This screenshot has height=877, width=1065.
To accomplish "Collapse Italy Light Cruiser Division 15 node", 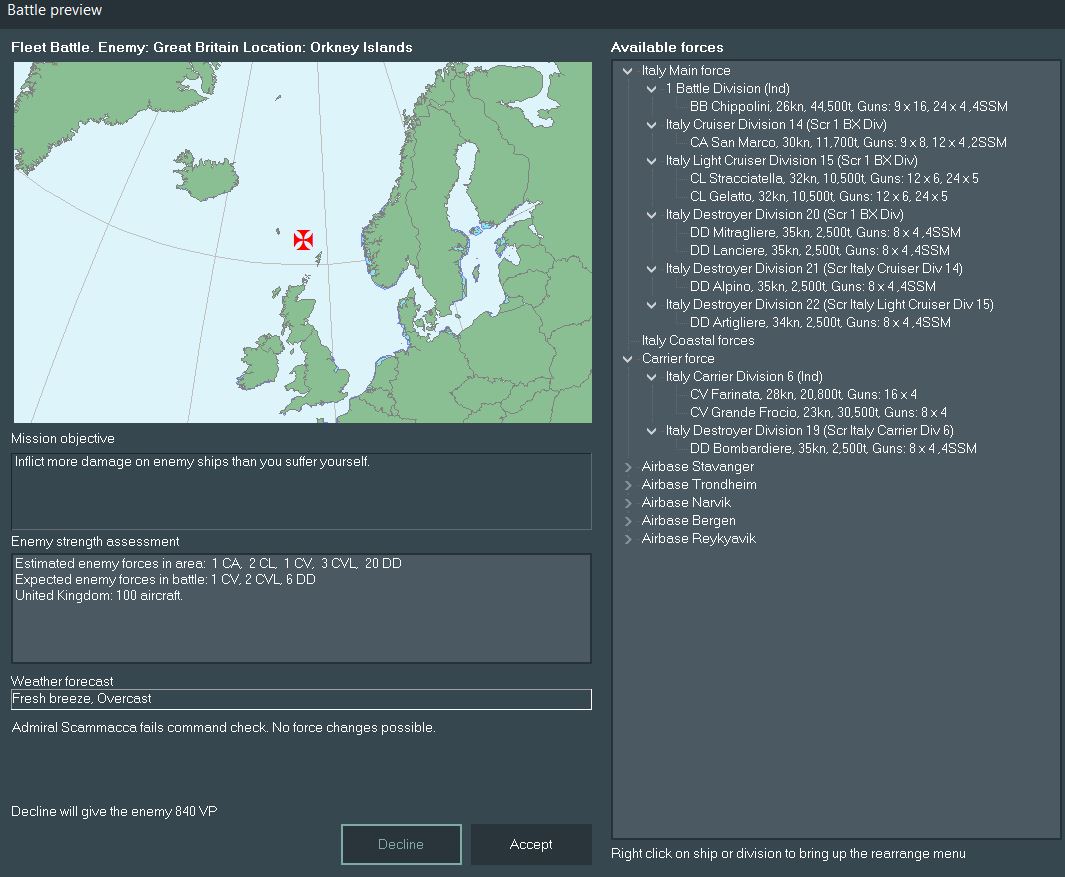I will coord(651,161).
